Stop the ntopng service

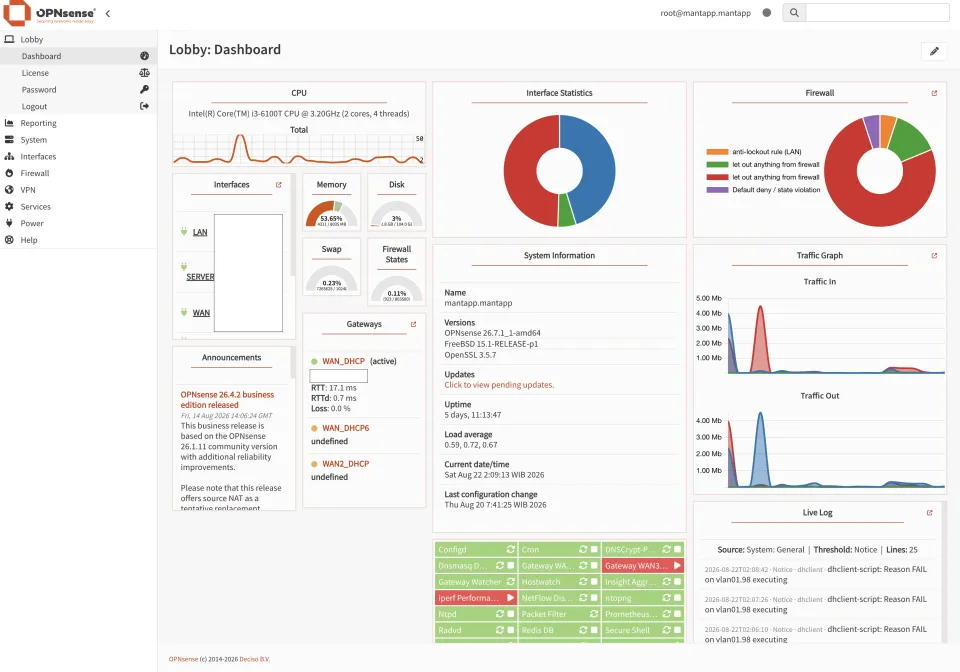678,597
